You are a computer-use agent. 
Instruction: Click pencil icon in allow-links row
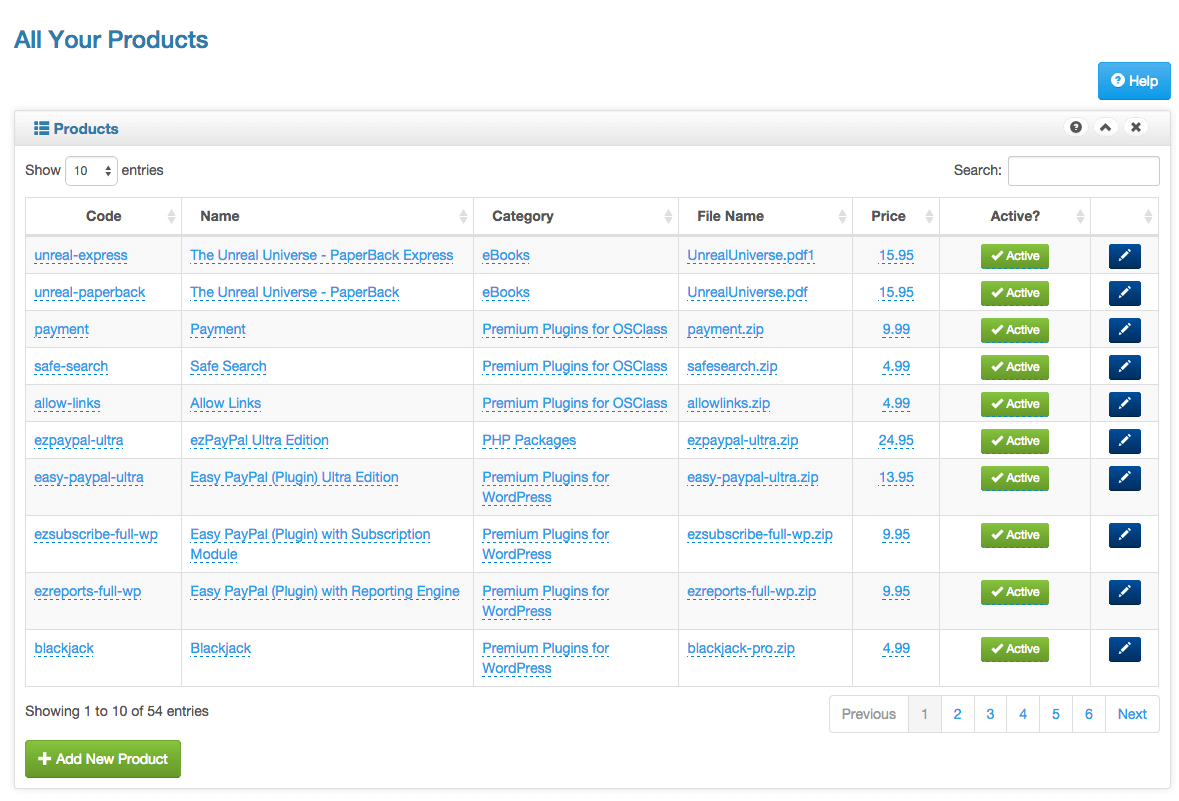(1124, 403)
